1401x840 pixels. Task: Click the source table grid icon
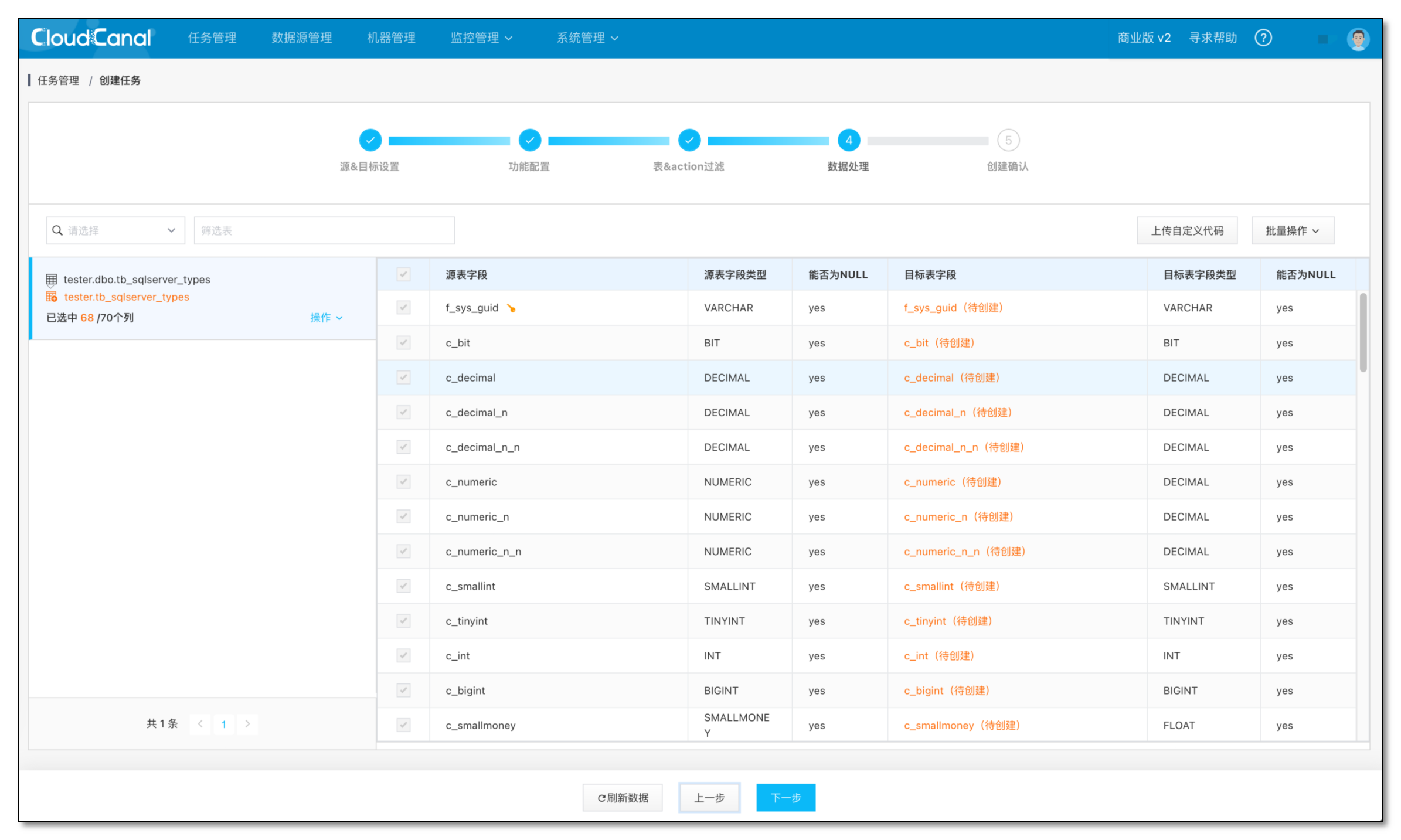52,280
